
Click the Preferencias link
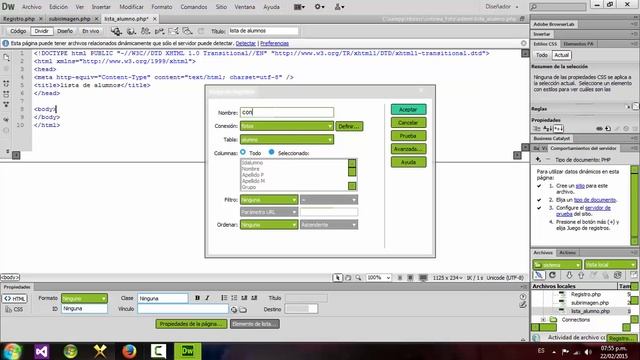click(274, 43)
